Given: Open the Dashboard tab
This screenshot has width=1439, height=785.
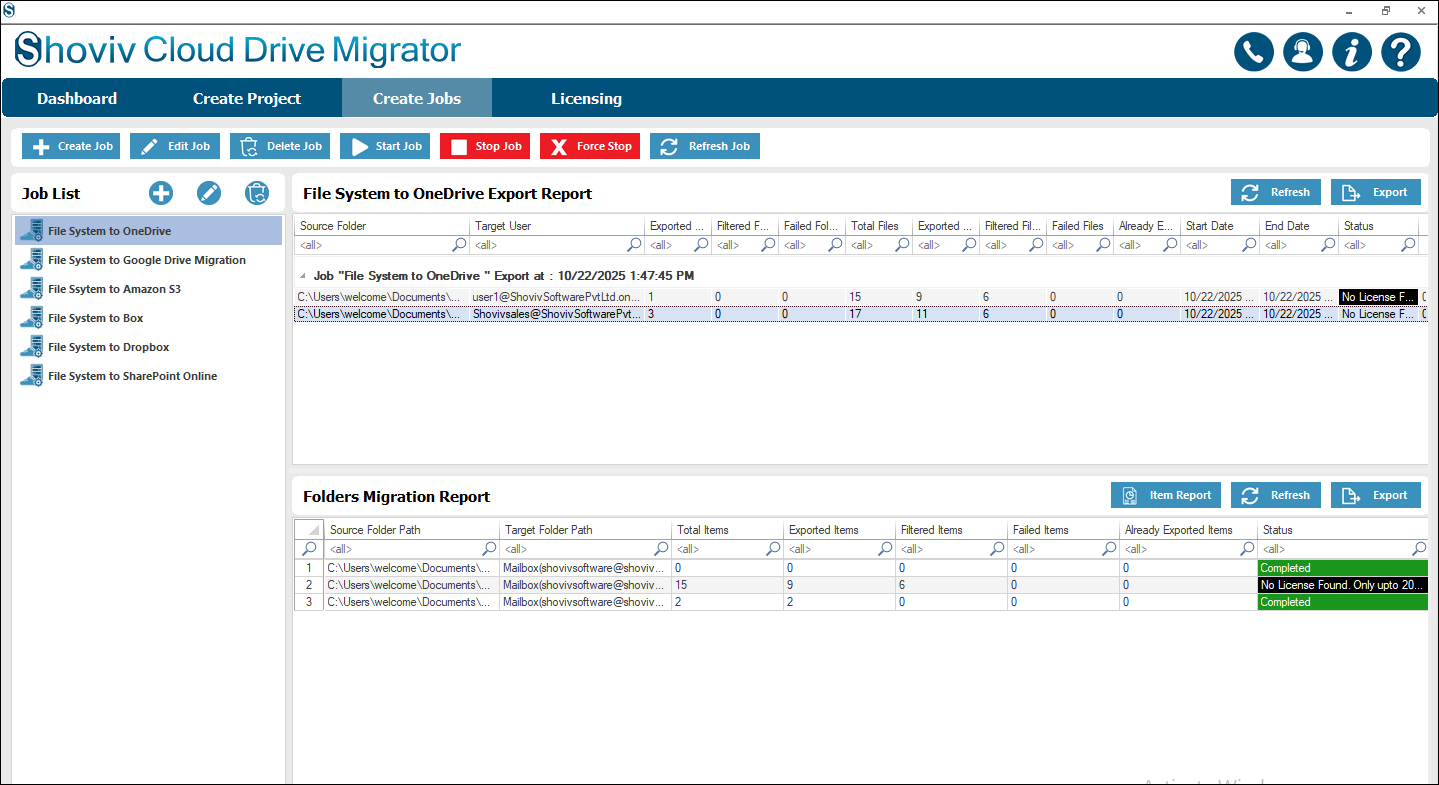Looking at the screenshot, I should [x=77, y=98].
